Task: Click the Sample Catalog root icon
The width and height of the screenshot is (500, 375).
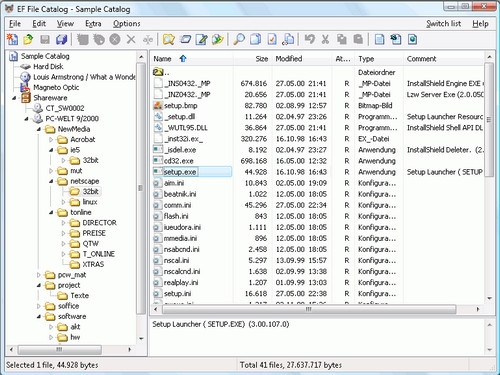Action: click(x=13, y=56)
